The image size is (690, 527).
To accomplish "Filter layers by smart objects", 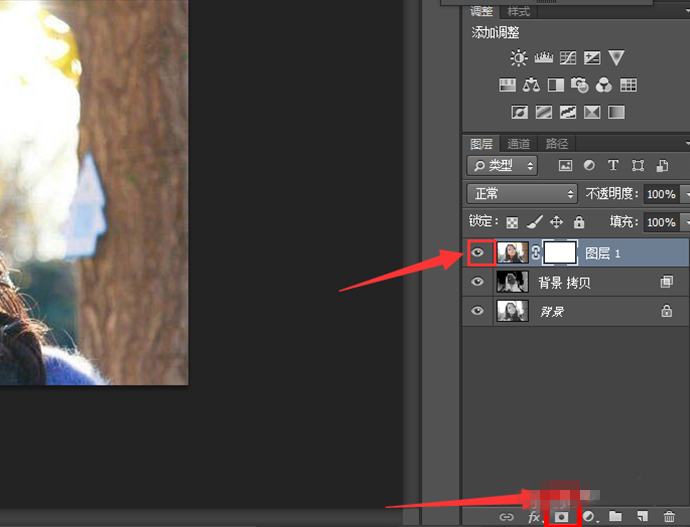I will point(662,165).
